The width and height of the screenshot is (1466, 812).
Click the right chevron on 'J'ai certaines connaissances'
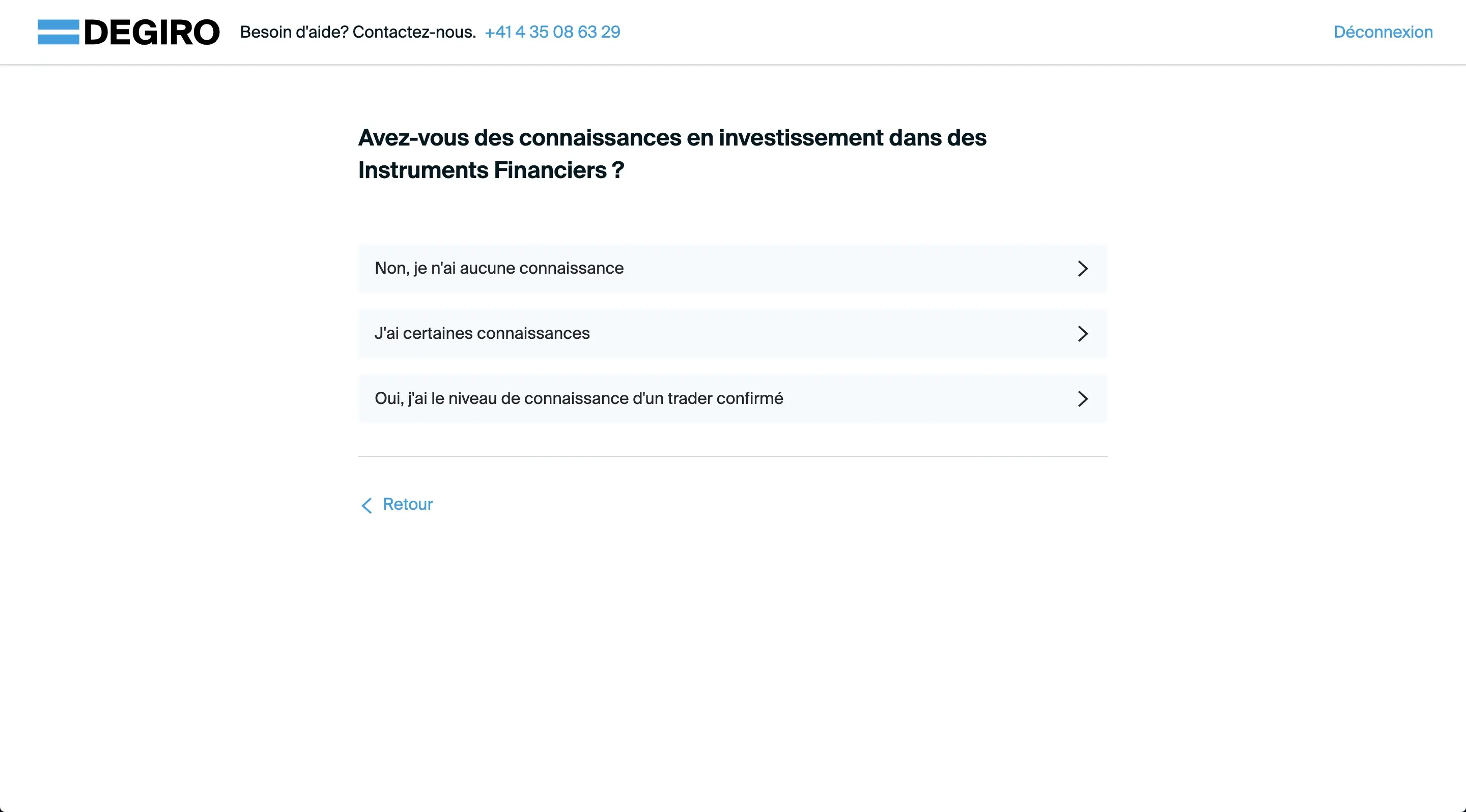[1083, 334]
